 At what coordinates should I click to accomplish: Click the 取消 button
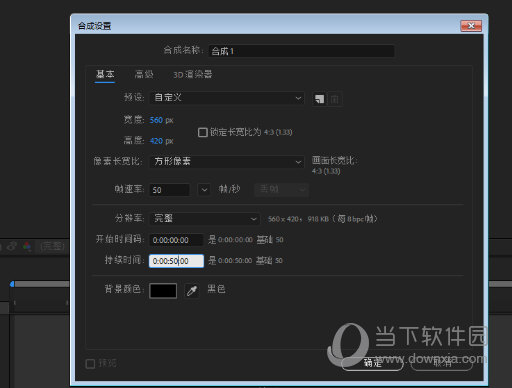pos(442,363)
